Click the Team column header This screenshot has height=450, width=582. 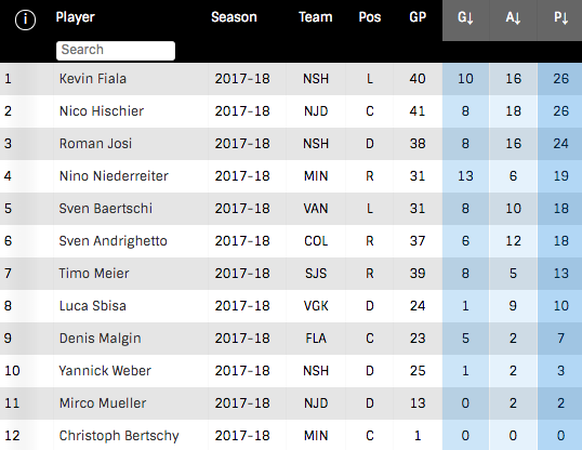tap(315, 17)
